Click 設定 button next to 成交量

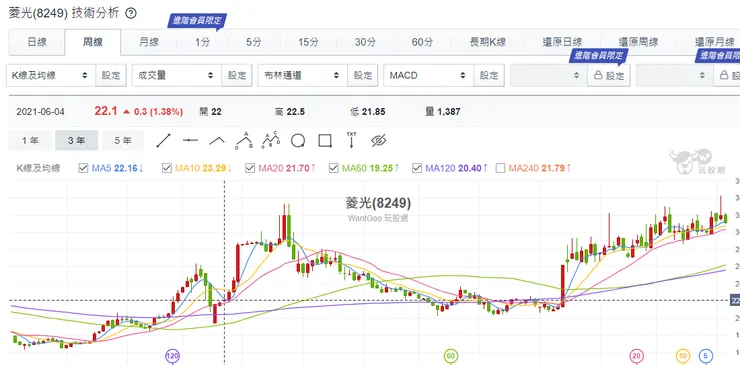(x=237, y=75)
